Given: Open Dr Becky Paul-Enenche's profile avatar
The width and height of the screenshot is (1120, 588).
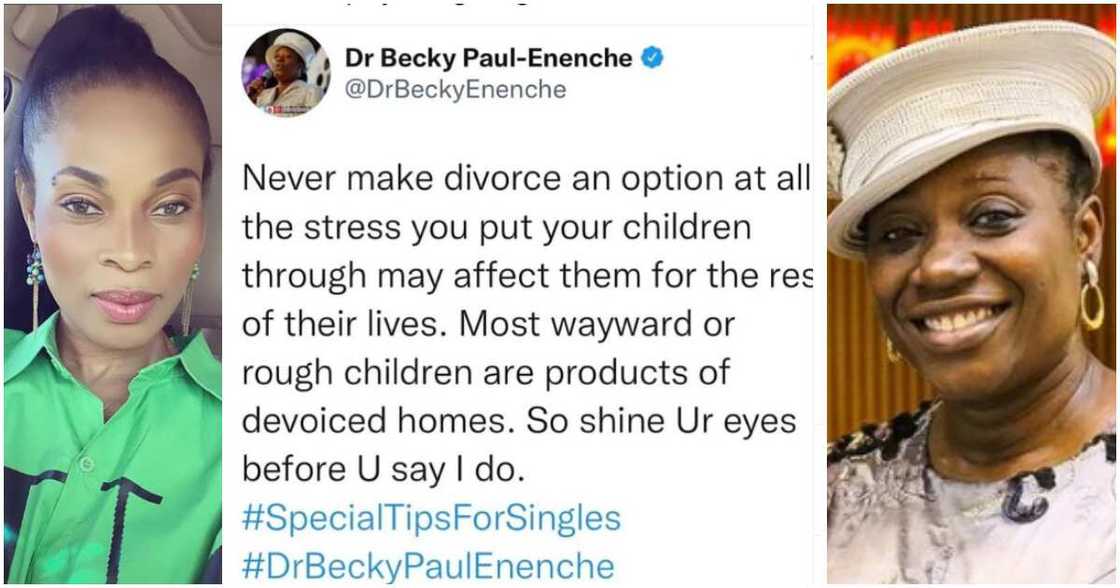Looking at the screenshot, I should [x=285, y=73].
